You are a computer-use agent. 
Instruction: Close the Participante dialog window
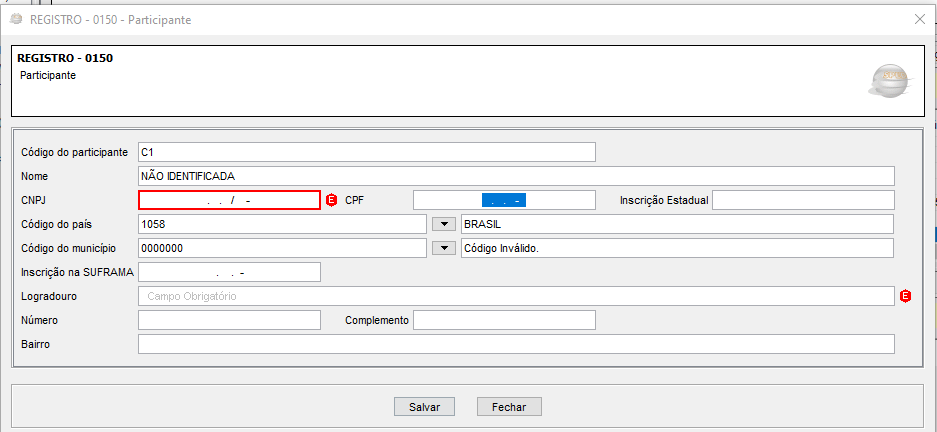[919, 19]
